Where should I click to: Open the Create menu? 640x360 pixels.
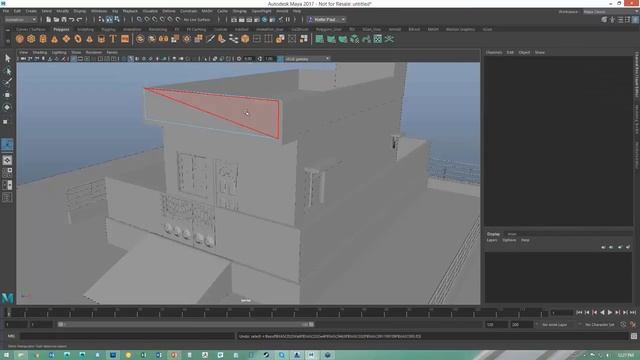[x=31, y=11]
